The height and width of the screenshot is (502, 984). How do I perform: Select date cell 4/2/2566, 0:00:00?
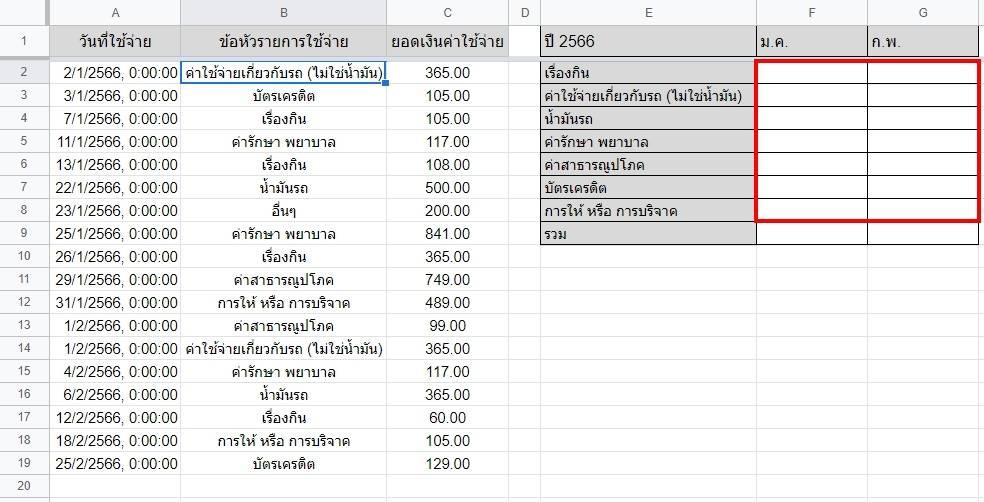[x=115, y=371]
